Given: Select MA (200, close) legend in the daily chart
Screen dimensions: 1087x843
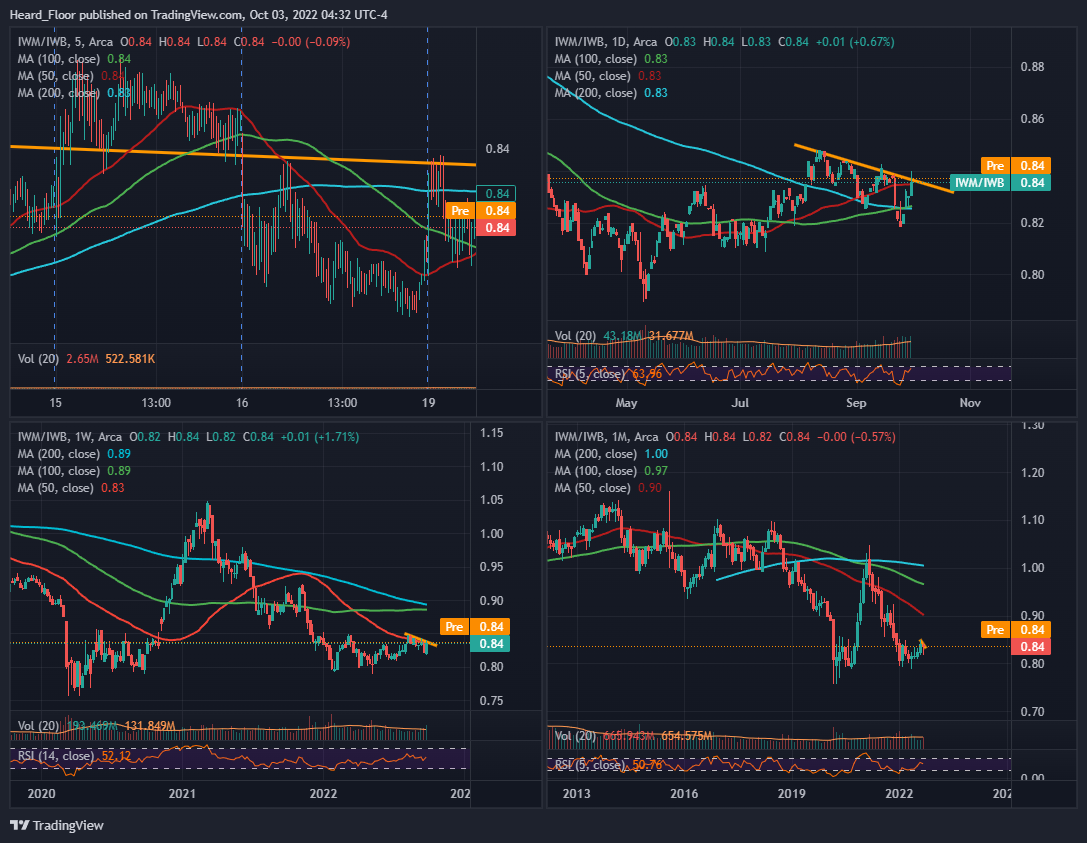Looking at the screenshot, I should (611, 93).
